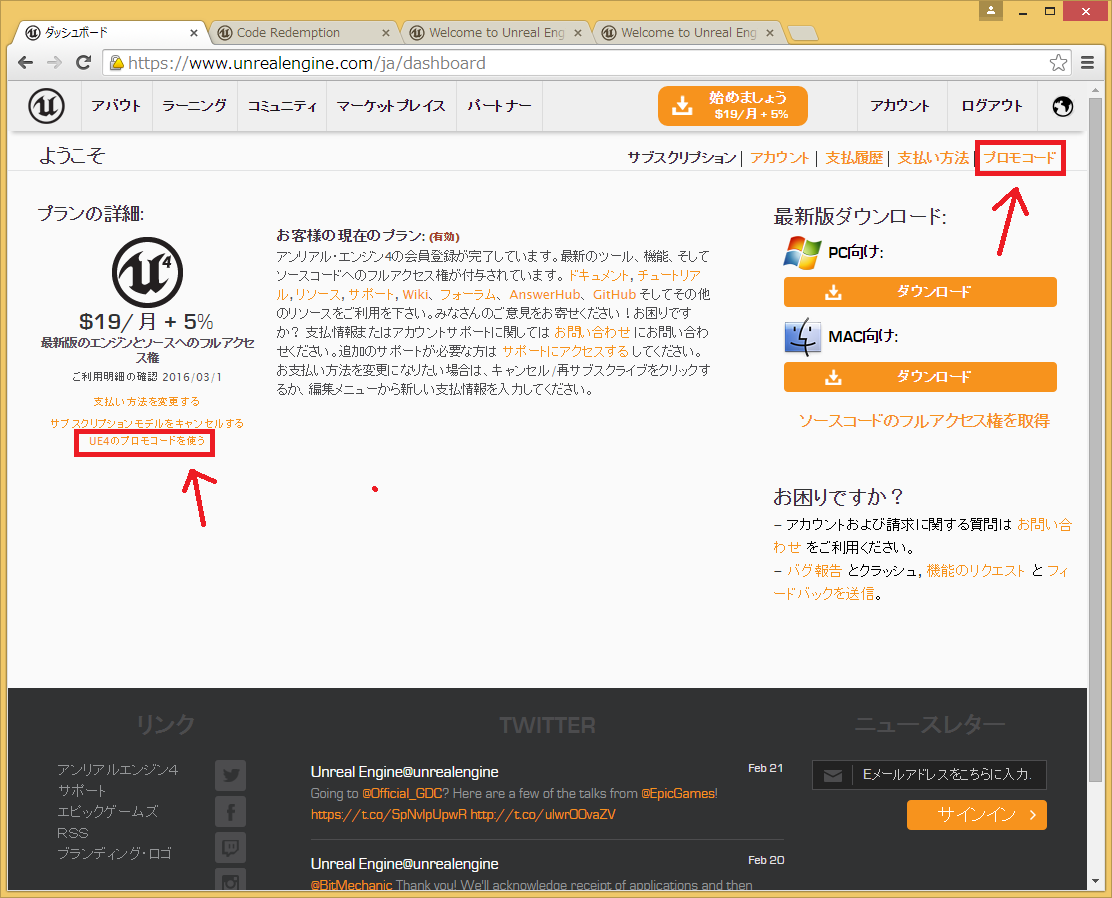Click ブランディング・ロゴ footer link
This screenshot has width=1112, height=898.
click(114, 853)
